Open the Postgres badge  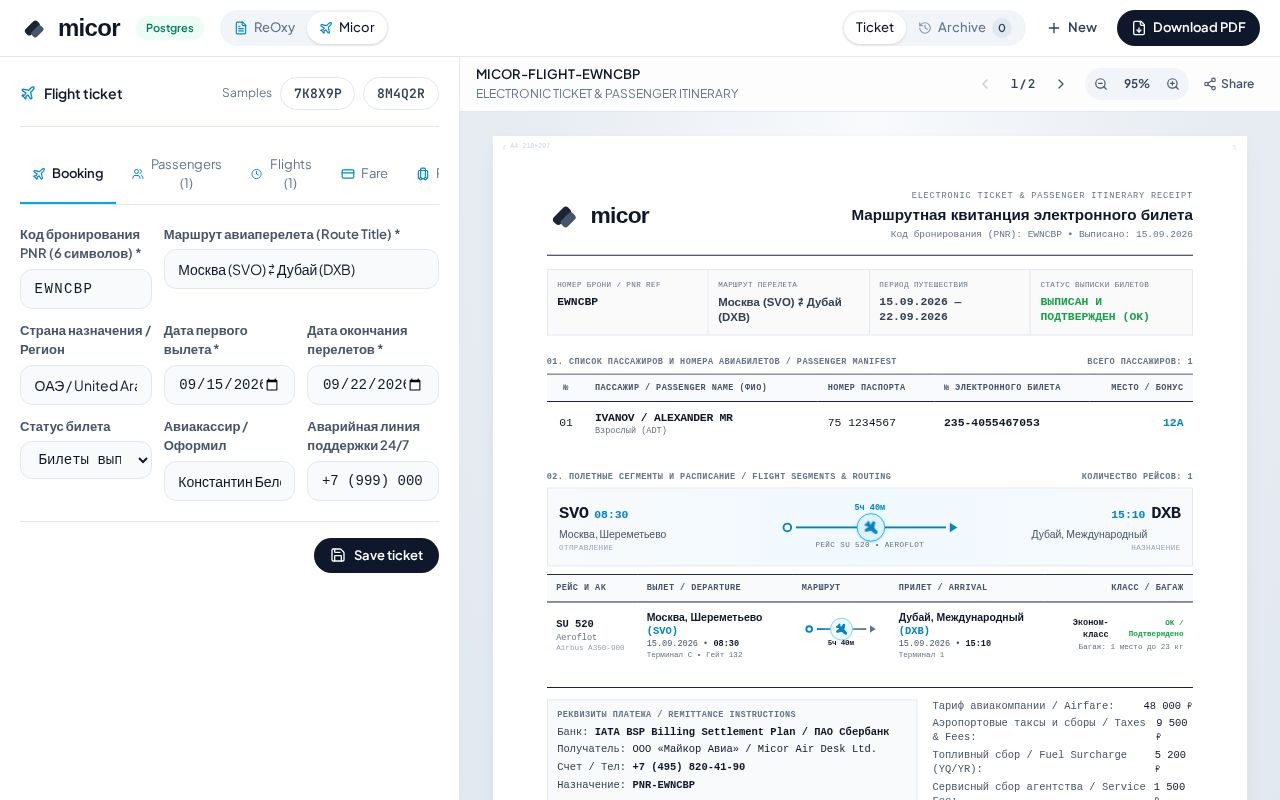[170, 28]
